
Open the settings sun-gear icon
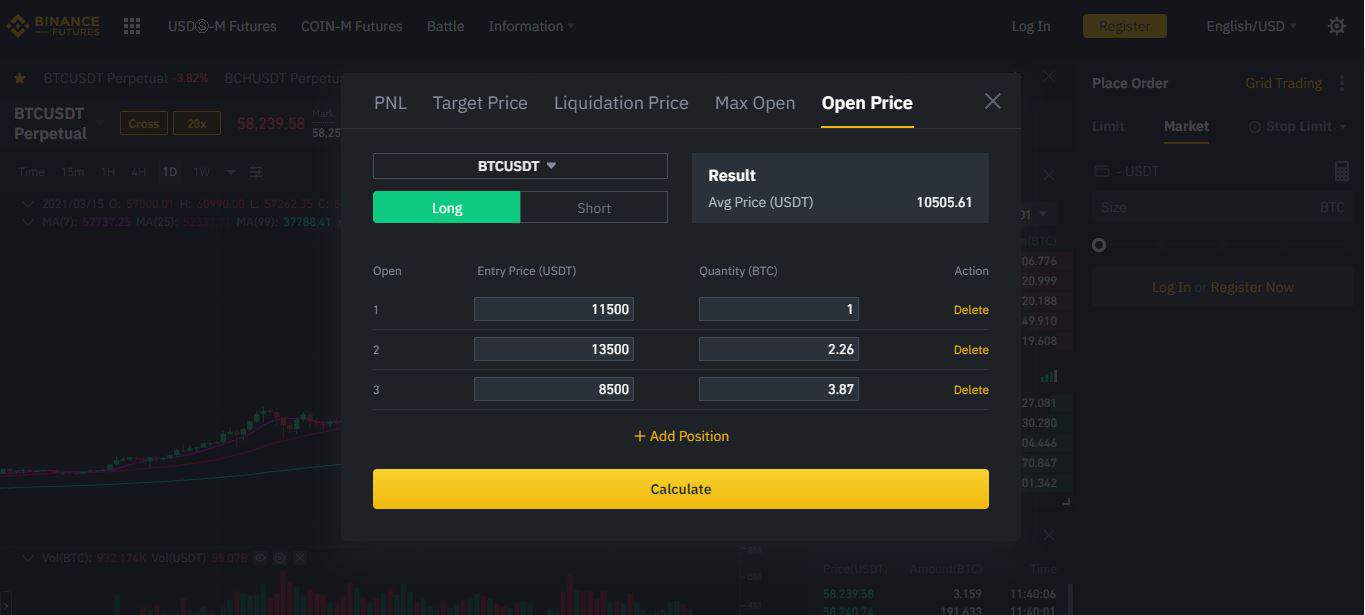click(x=1337, y=26)
